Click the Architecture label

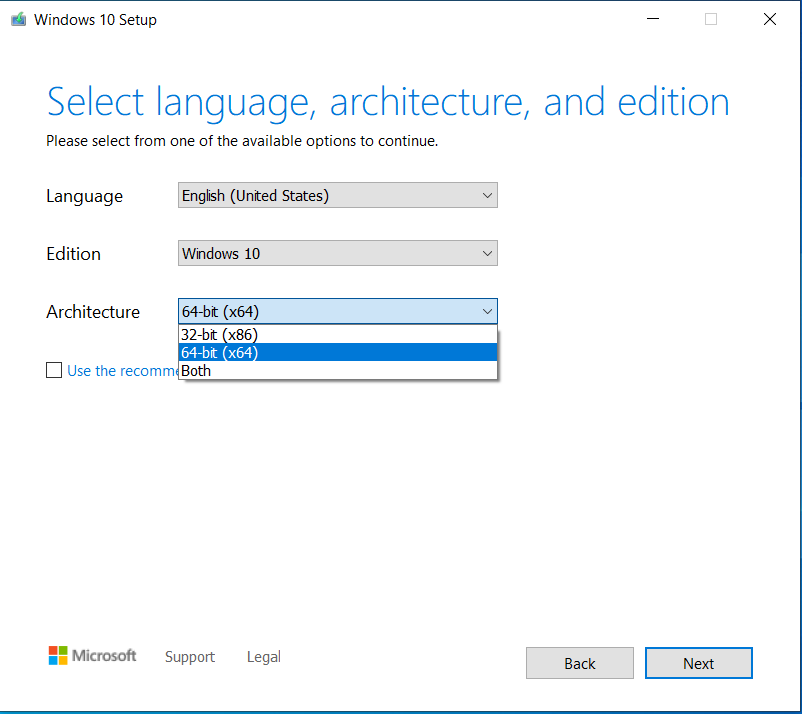[x=93, y=311]
